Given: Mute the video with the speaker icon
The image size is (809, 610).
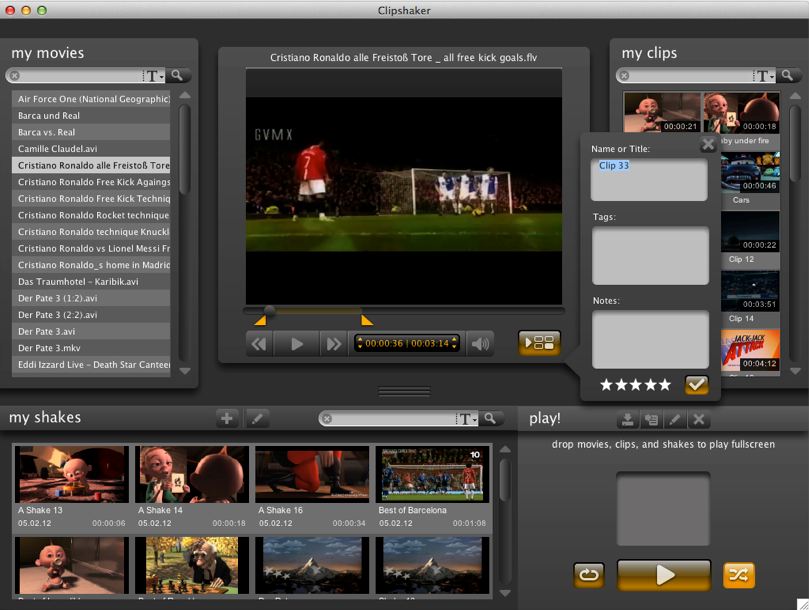Looking at the screenshot, I should 481,344.
